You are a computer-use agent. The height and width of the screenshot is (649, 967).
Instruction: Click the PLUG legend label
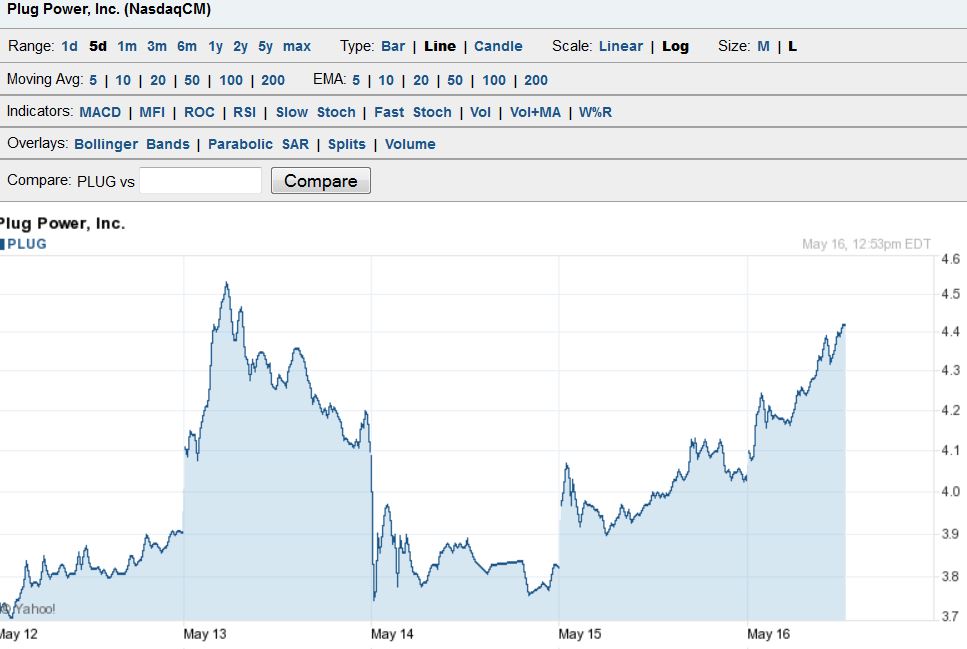click(27, 244)
